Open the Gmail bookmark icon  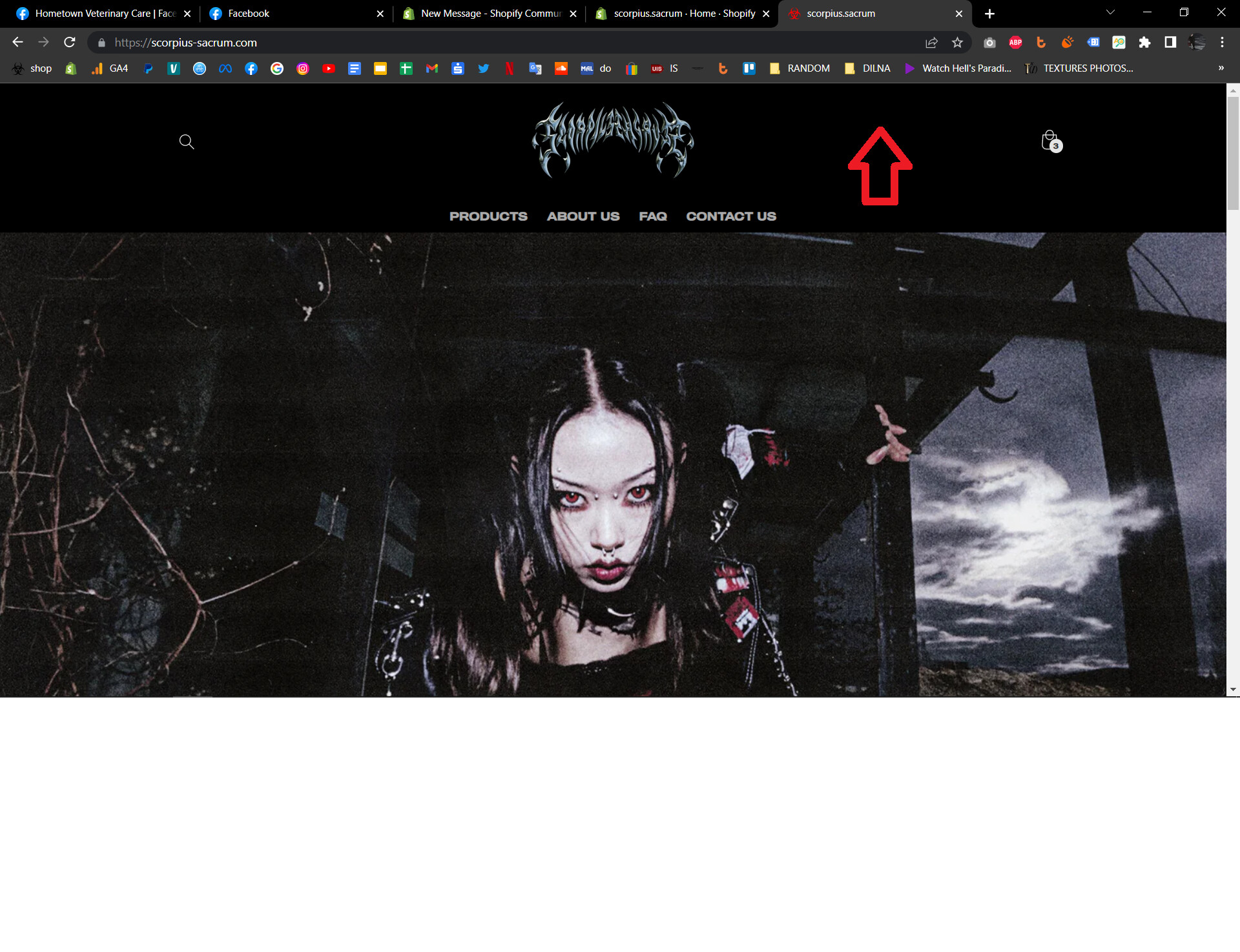pos(432,68)
